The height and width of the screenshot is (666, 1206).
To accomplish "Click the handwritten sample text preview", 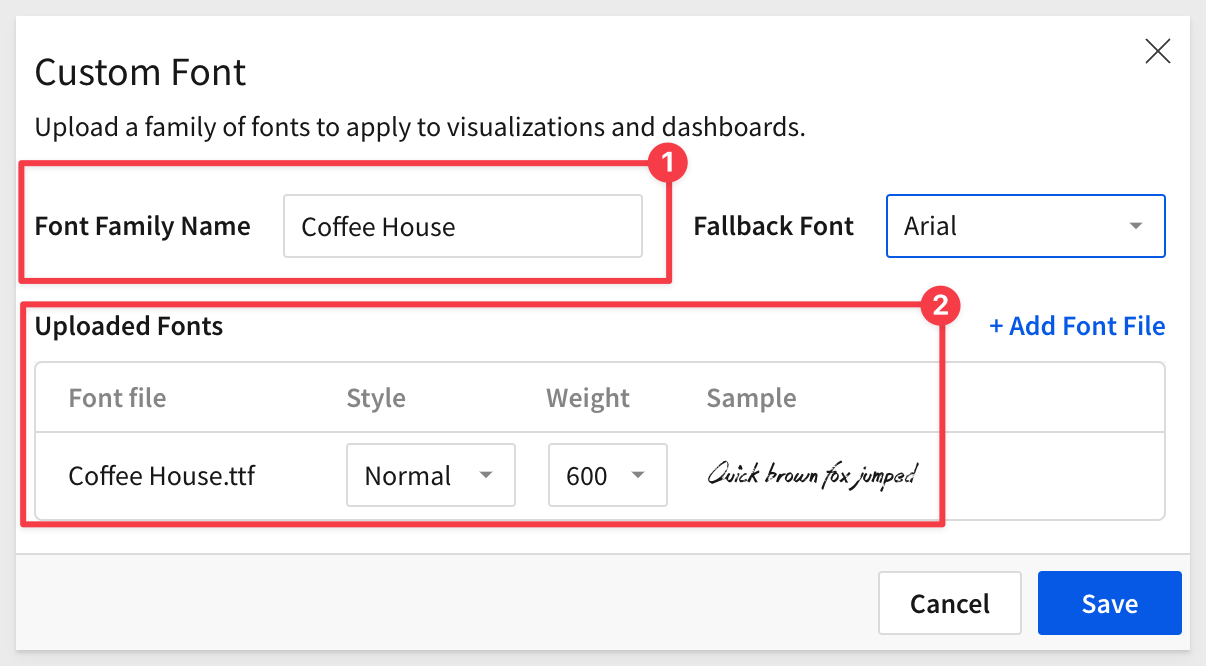I will pos(812,475).
